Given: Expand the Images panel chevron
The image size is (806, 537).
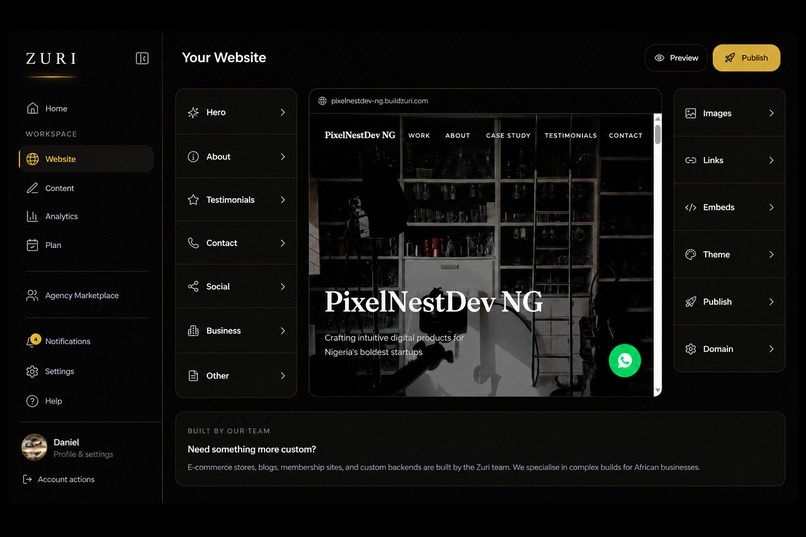Looking at the screenshot, I should pos(771,113).
